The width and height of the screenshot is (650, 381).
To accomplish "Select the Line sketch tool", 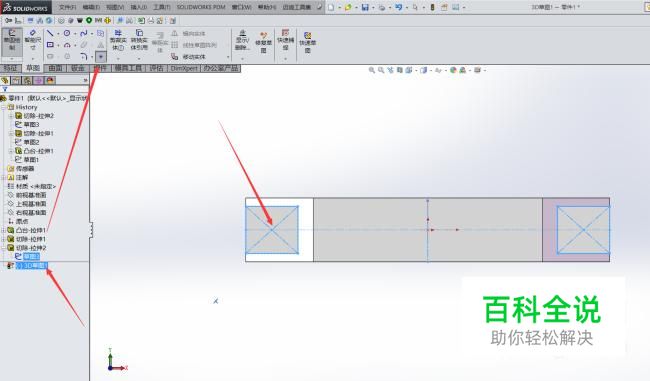I will [50, 33].
